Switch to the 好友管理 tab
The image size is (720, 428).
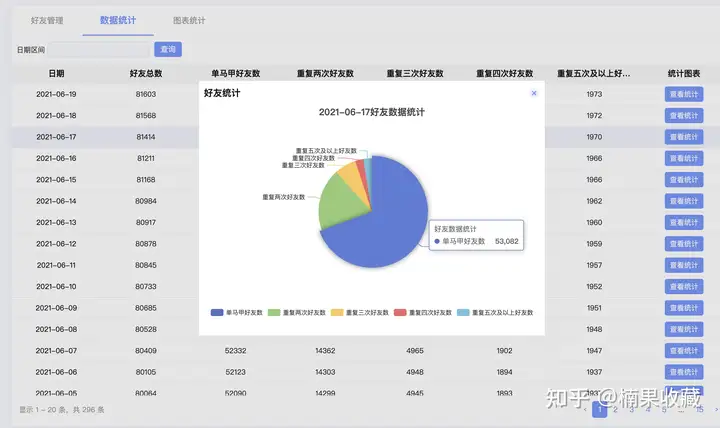tap(47, 21)
